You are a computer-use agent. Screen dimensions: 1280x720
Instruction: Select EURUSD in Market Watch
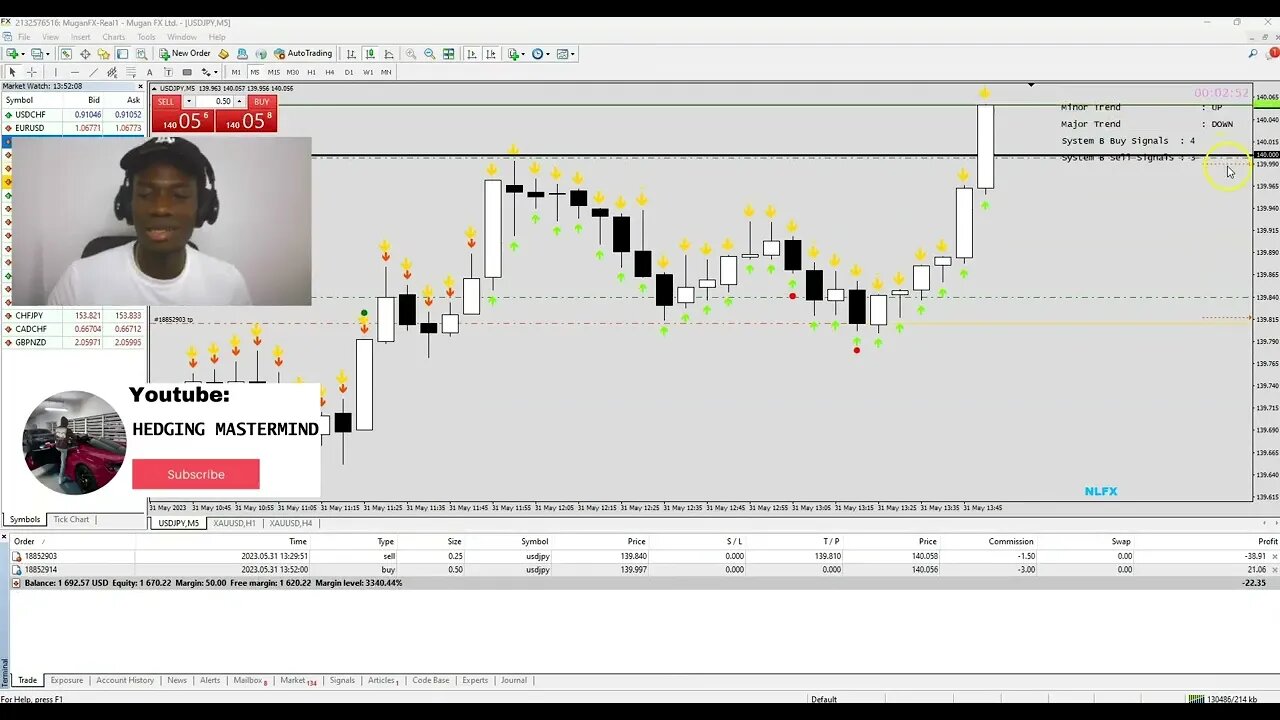[x=73, y=128]
